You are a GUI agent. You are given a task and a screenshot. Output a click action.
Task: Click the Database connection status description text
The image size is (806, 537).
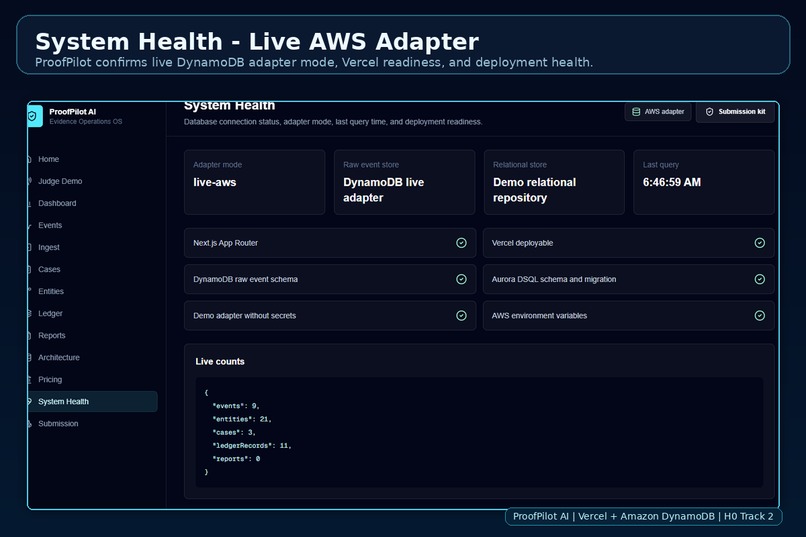tap(333, 122)
